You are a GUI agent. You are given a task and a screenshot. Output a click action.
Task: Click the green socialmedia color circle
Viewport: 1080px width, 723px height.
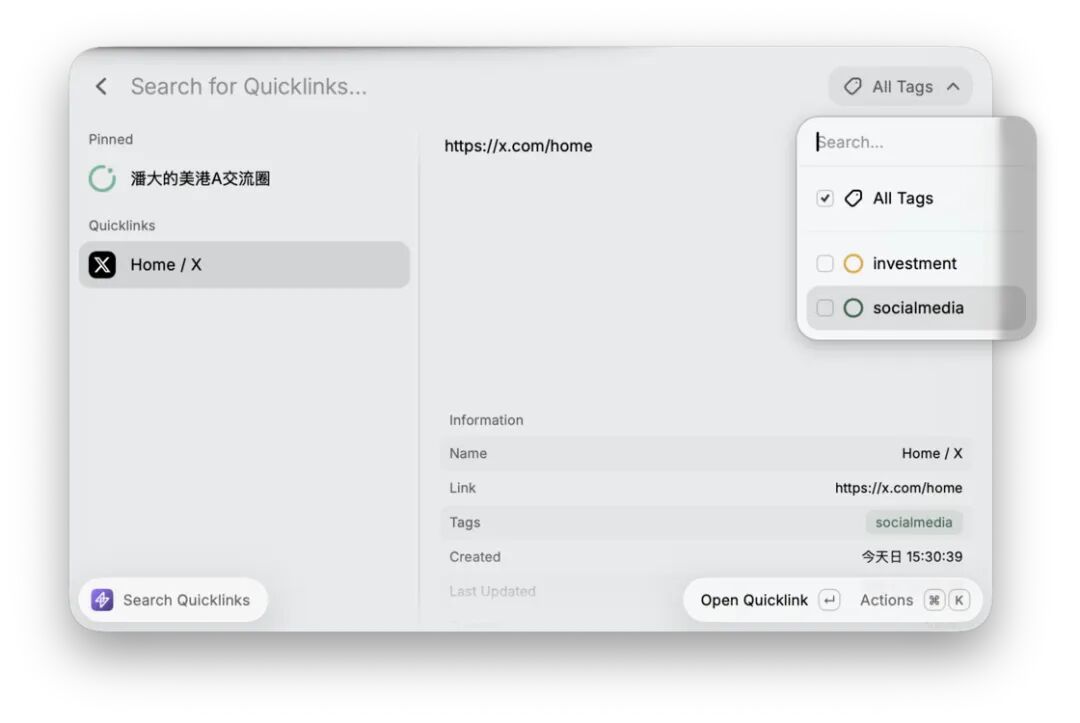pyautogui.click(x=853, y=308)
